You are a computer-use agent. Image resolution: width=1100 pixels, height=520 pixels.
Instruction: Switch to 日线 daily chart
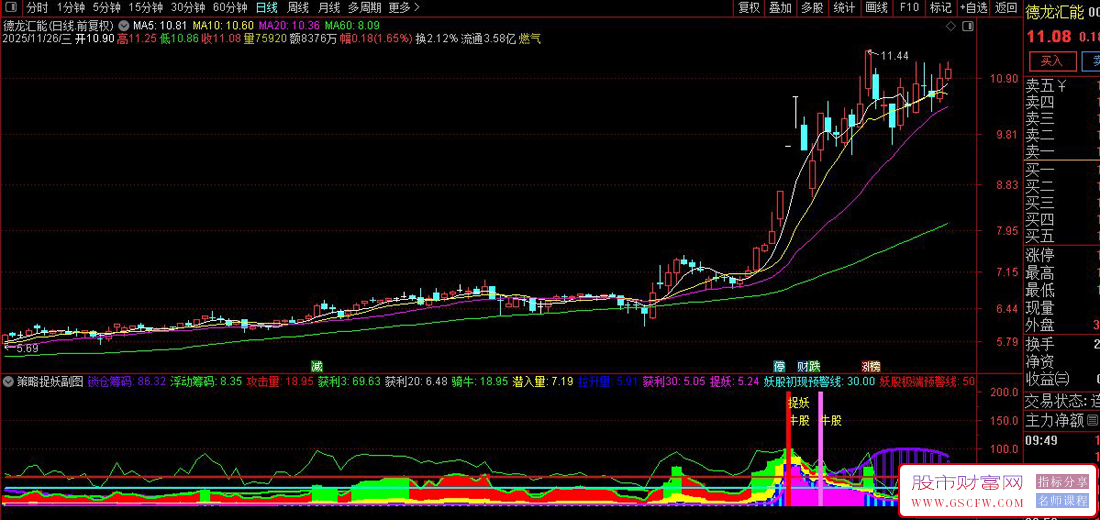click(x=267, y=8)
